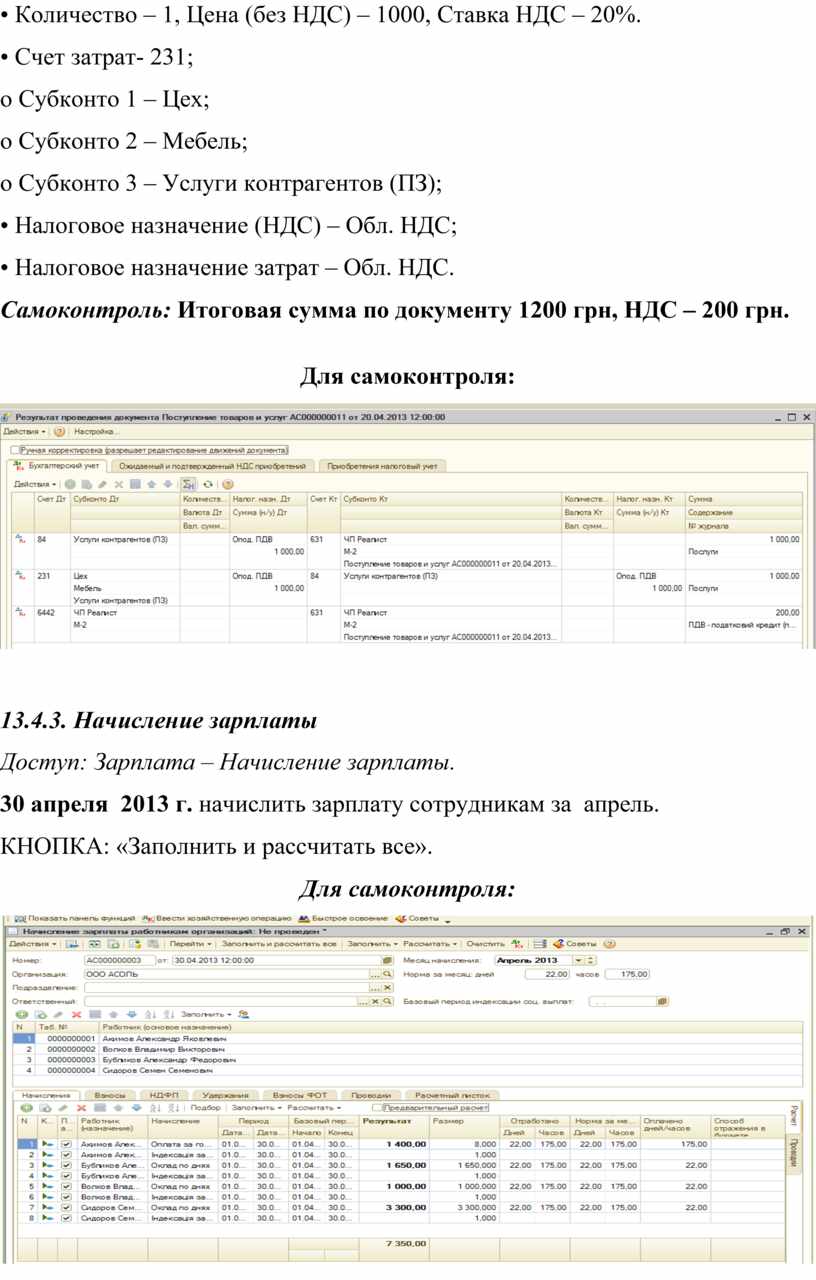Enable the Ручная корректировка checkbox
Screen dimensions: 816x1280
(15, 450)
